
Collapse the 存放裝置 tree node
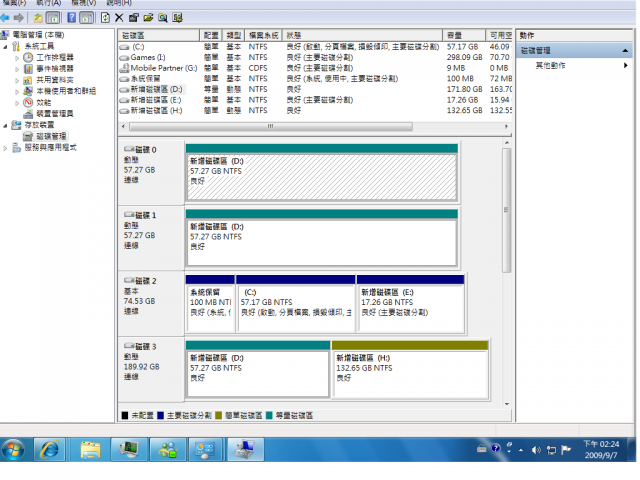click(5, 125)
